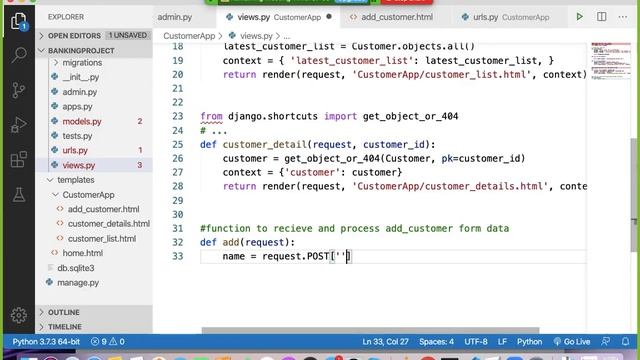Open admin.py in the explorer

80,92
